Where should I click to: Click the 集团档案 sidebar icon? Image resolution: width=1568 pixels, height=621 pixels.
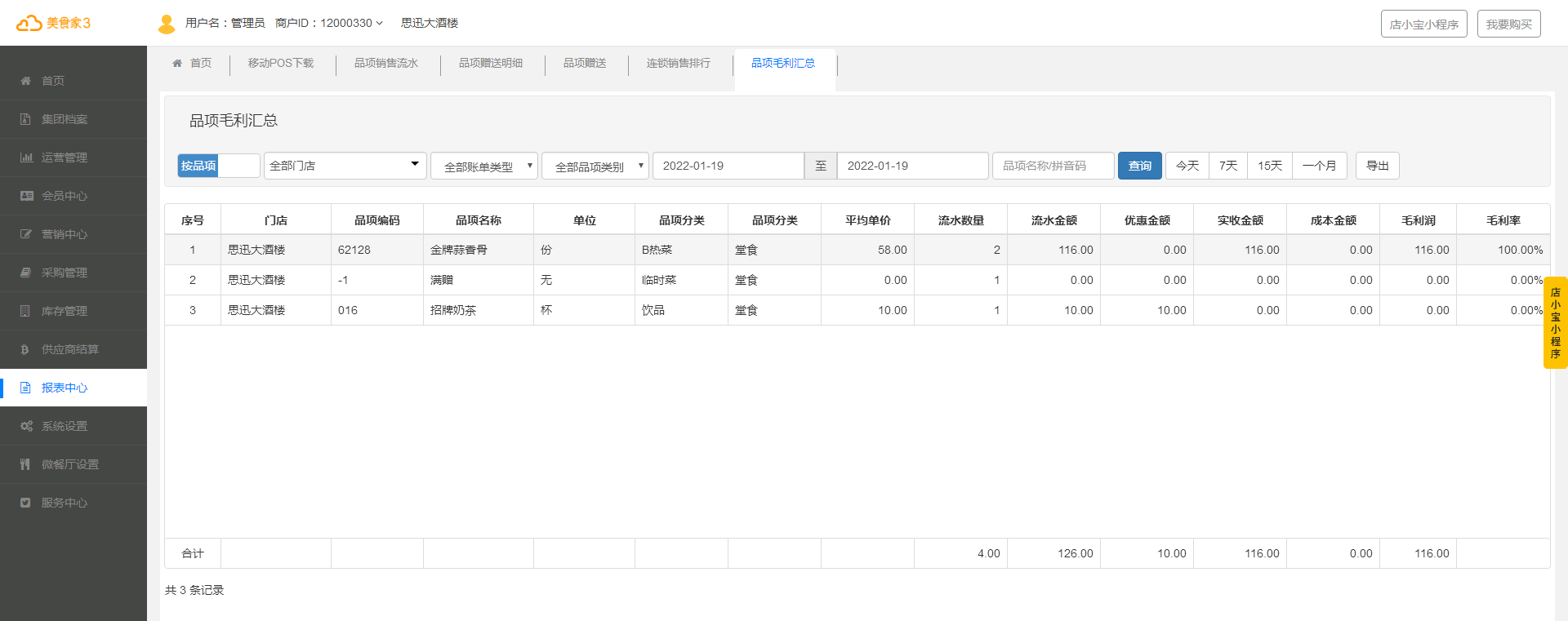click(x=26, y=119)
